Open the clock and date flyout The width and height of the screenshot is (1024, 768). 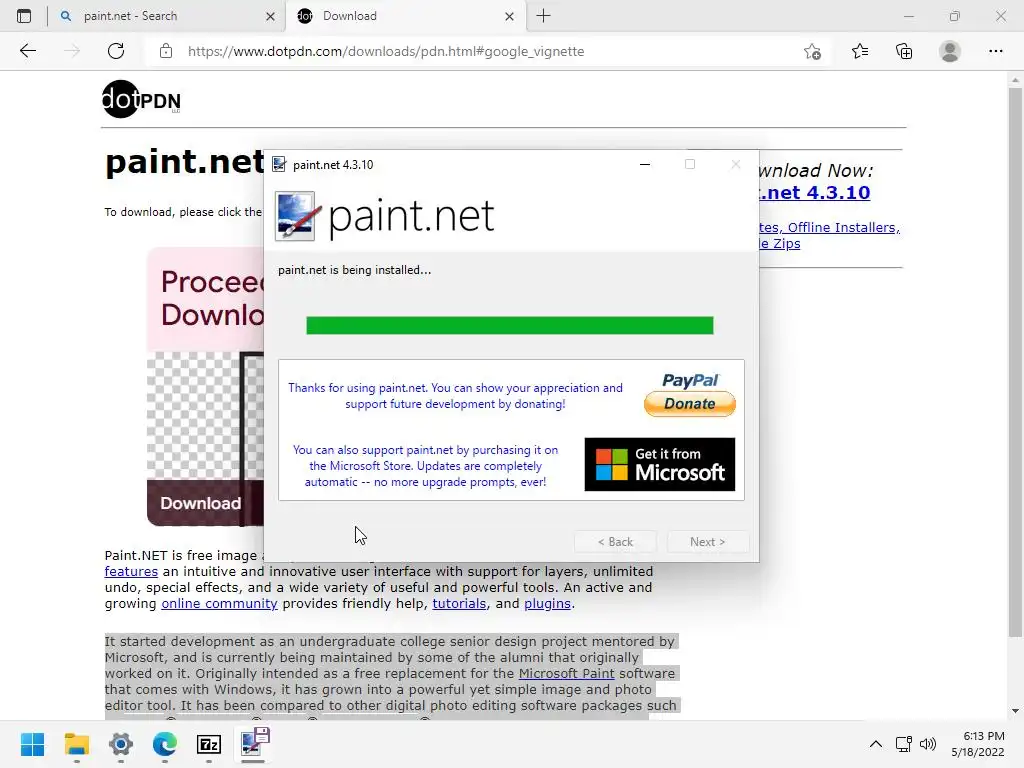tap(978, 744)
